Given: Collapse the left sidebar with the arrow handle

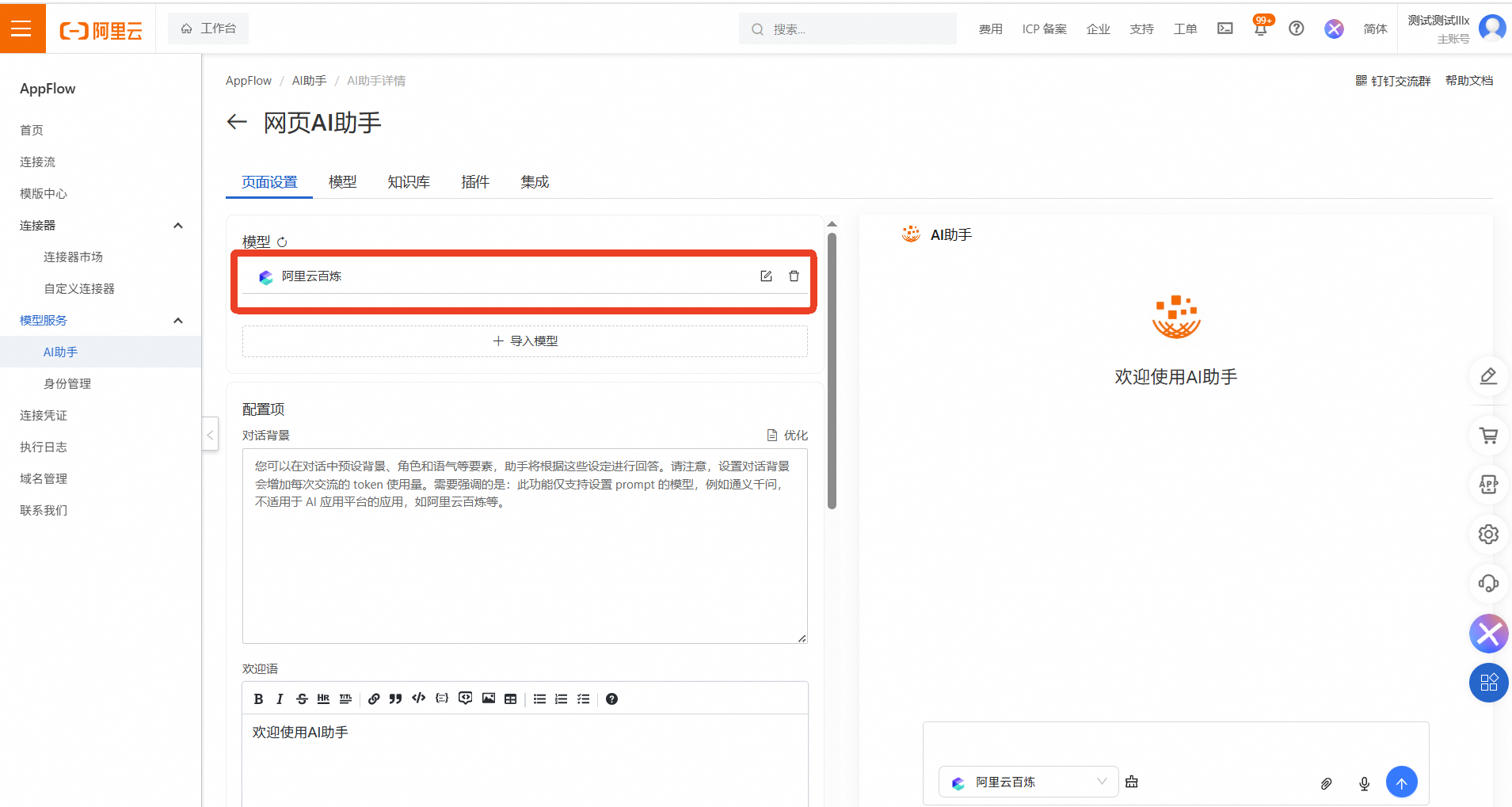Looking at the screenshot, I should click(210, 434).
